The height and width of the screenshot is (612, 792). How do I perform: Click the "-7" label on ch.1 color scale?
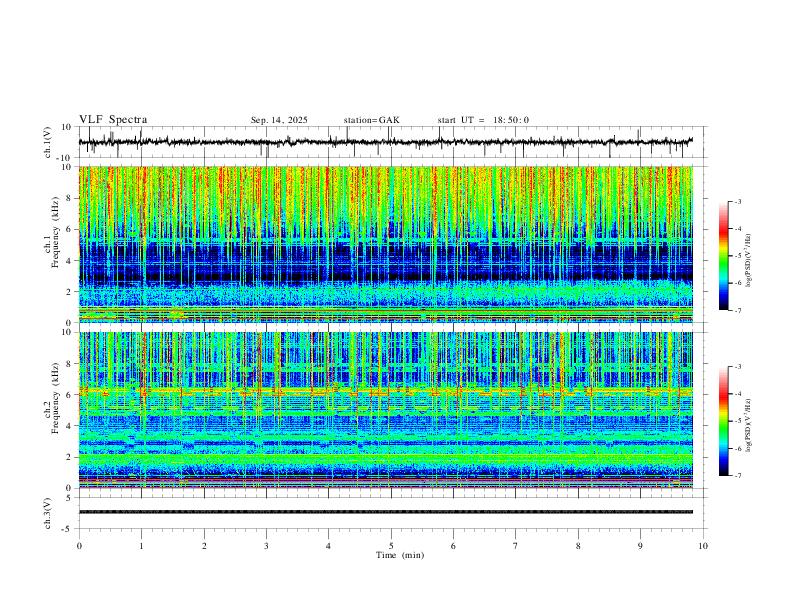[737, 310]
